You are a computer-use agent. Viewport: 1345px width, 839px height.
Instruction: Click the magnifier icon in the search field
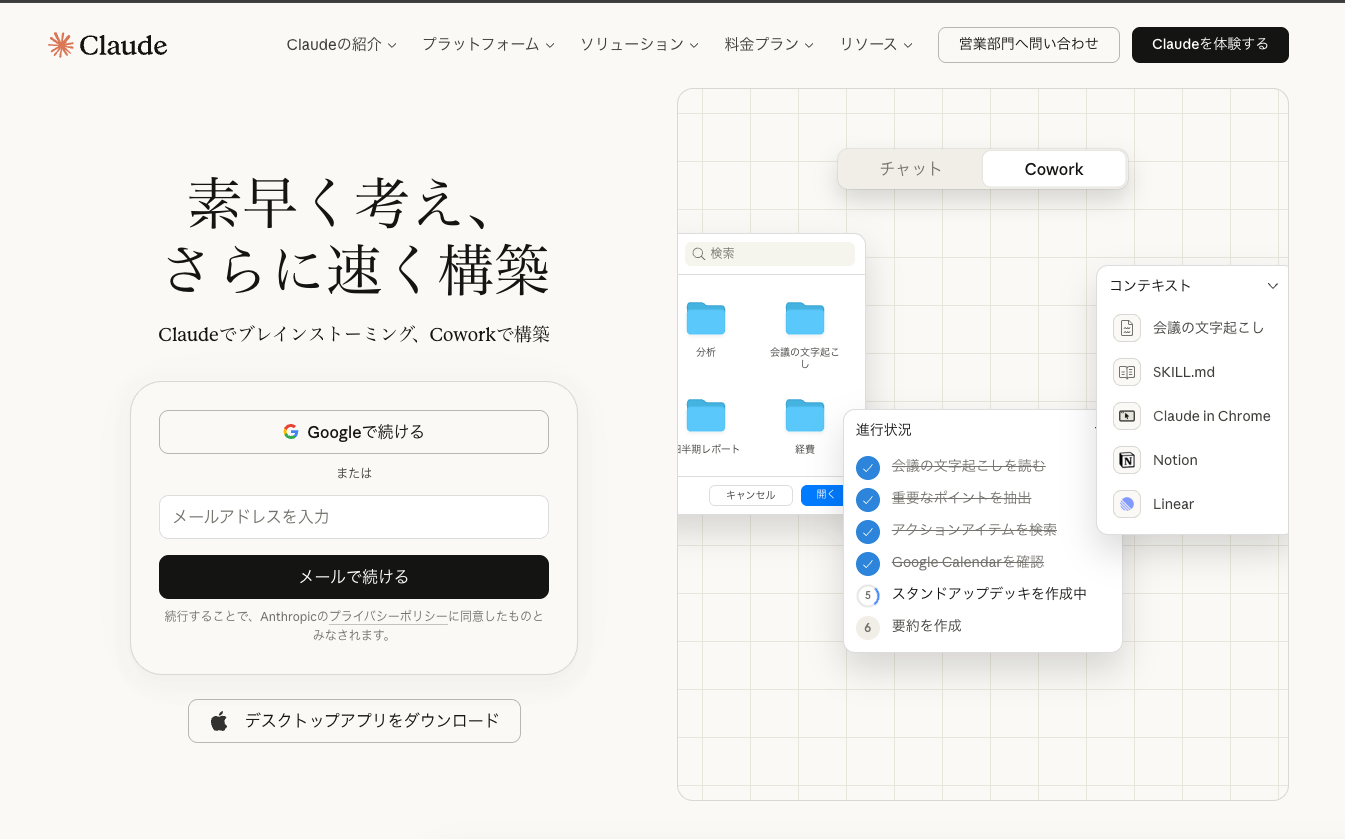[698, 254]
